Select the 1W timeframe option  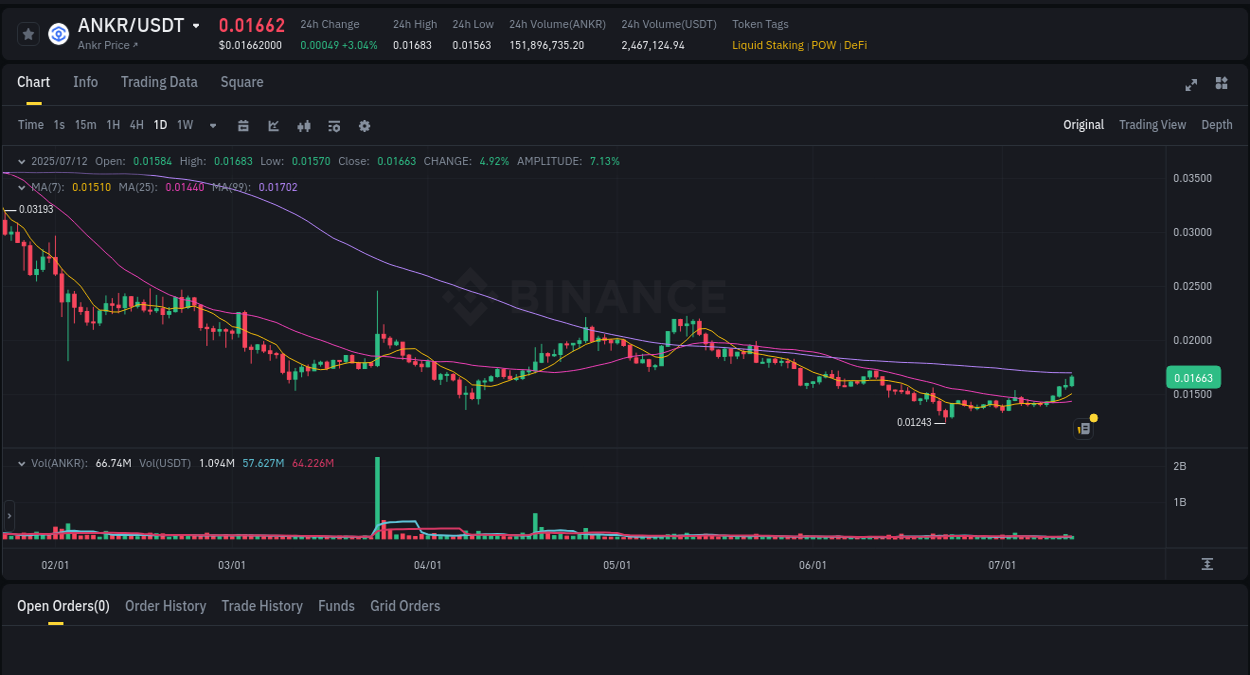point(184,125)
